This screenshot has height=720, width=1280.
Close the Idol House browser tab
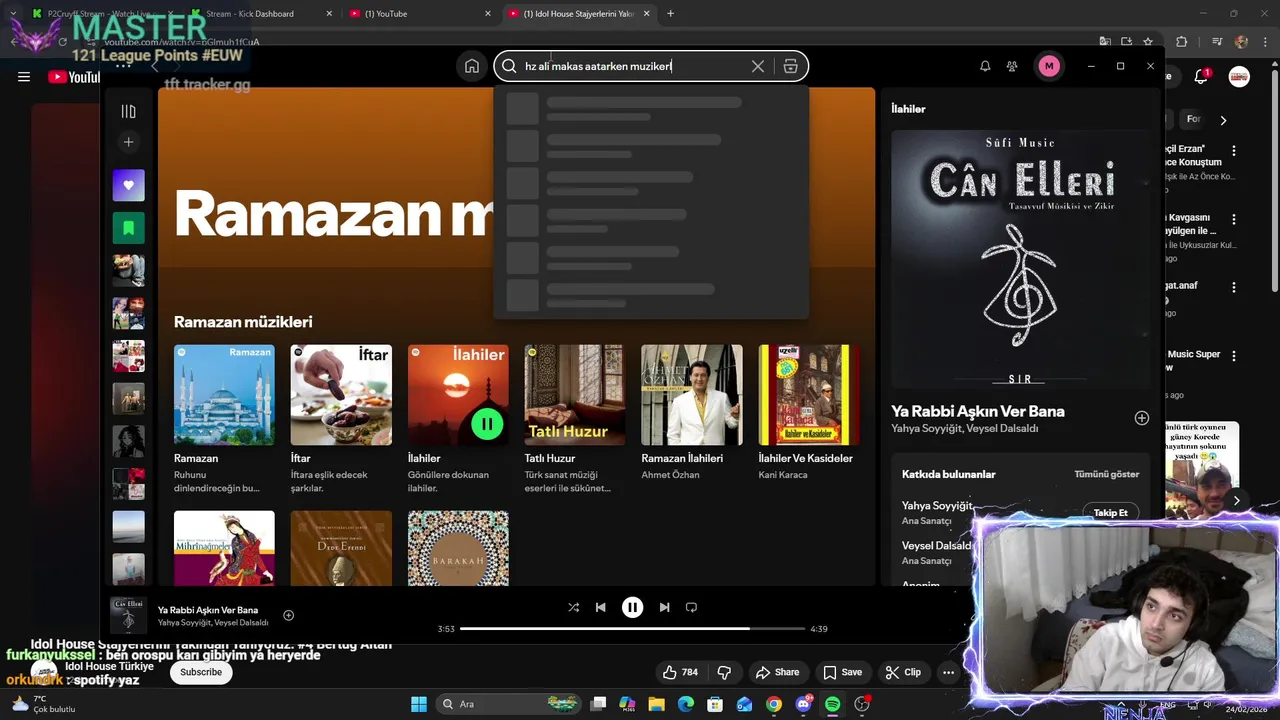(646, 14)
